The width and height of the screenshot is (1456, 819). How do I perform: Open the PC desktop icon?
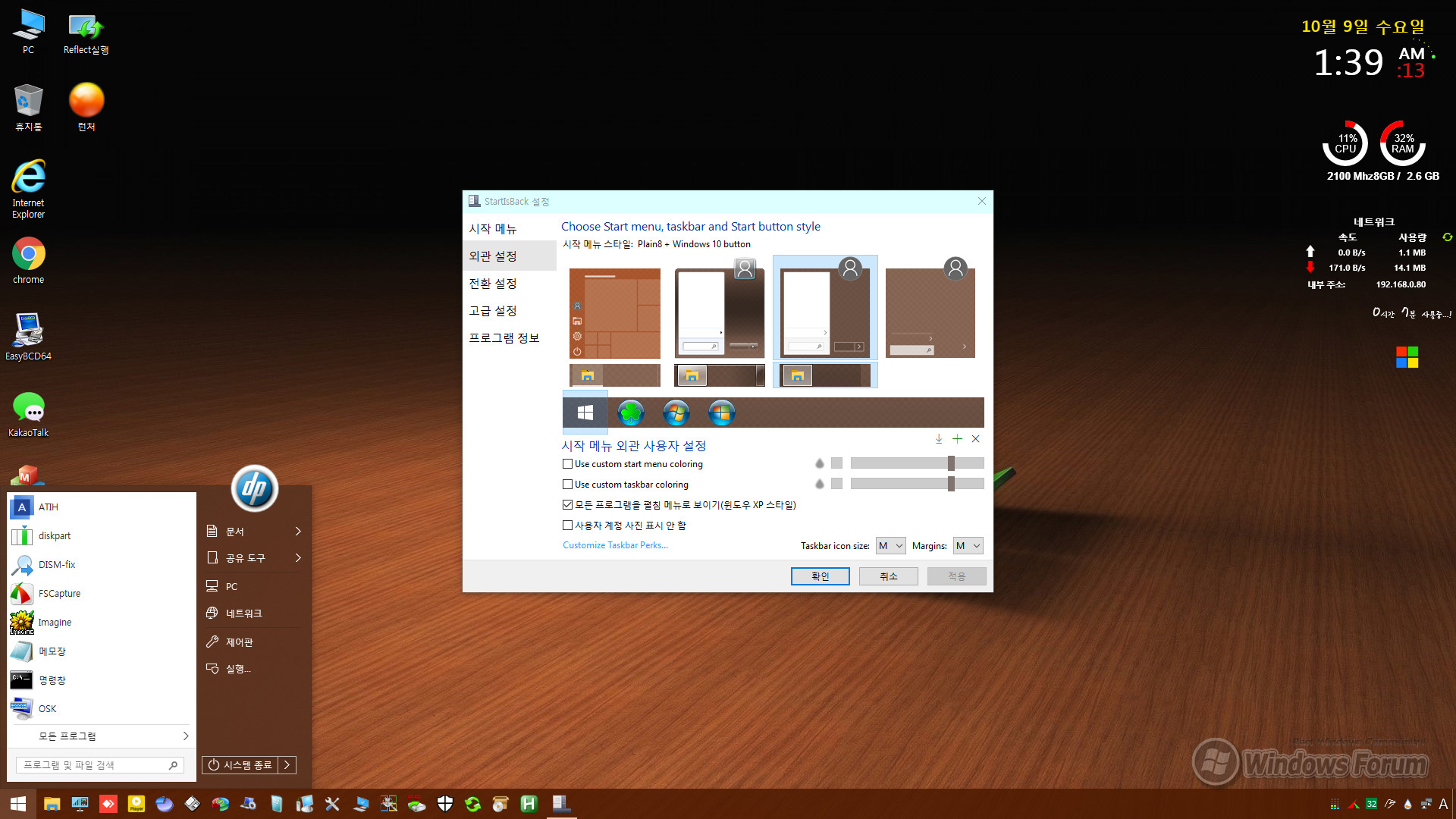point(29,33)
